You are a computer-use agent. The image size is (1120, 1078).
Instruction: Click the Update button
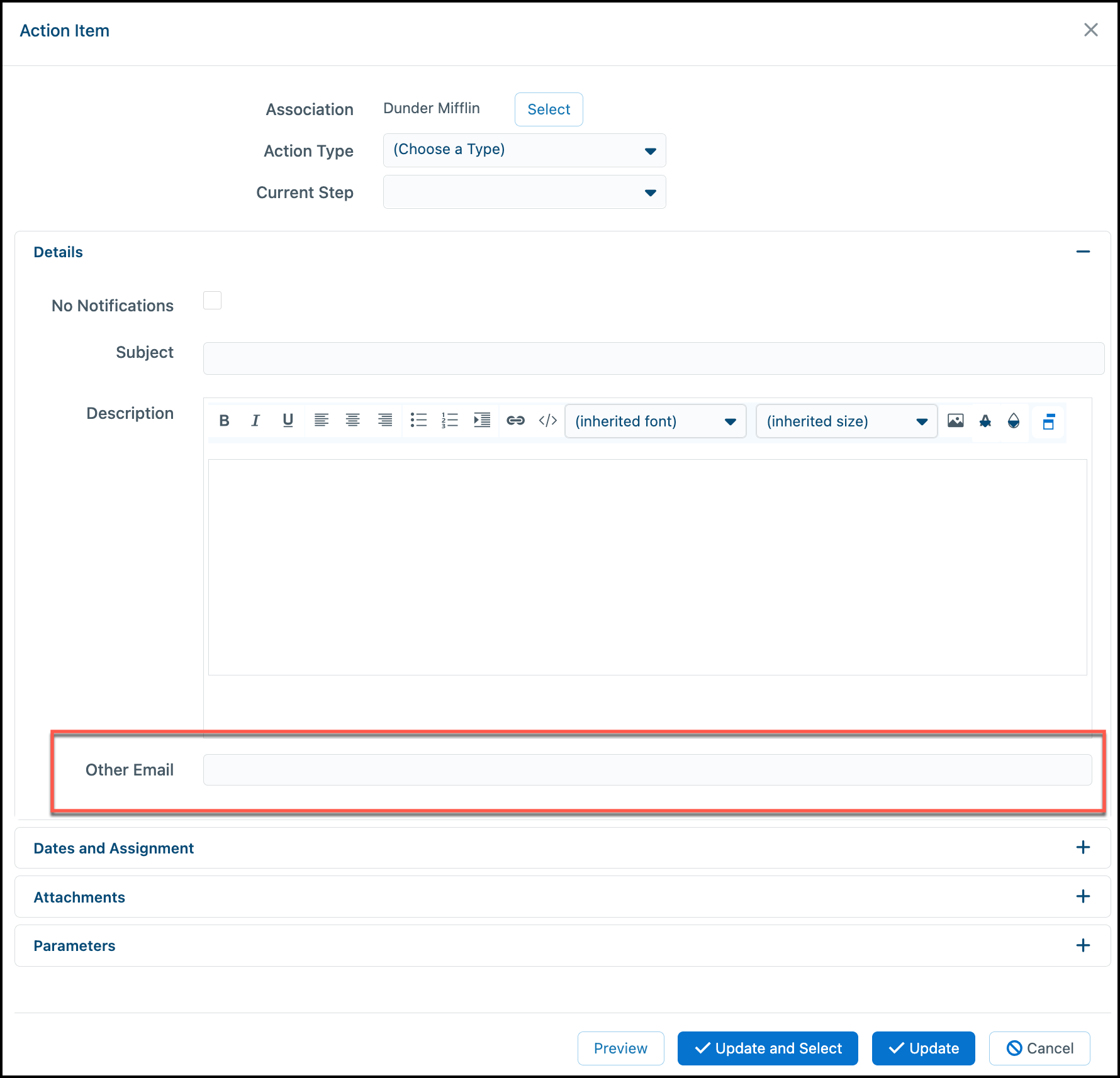(x=923, y=1048)
